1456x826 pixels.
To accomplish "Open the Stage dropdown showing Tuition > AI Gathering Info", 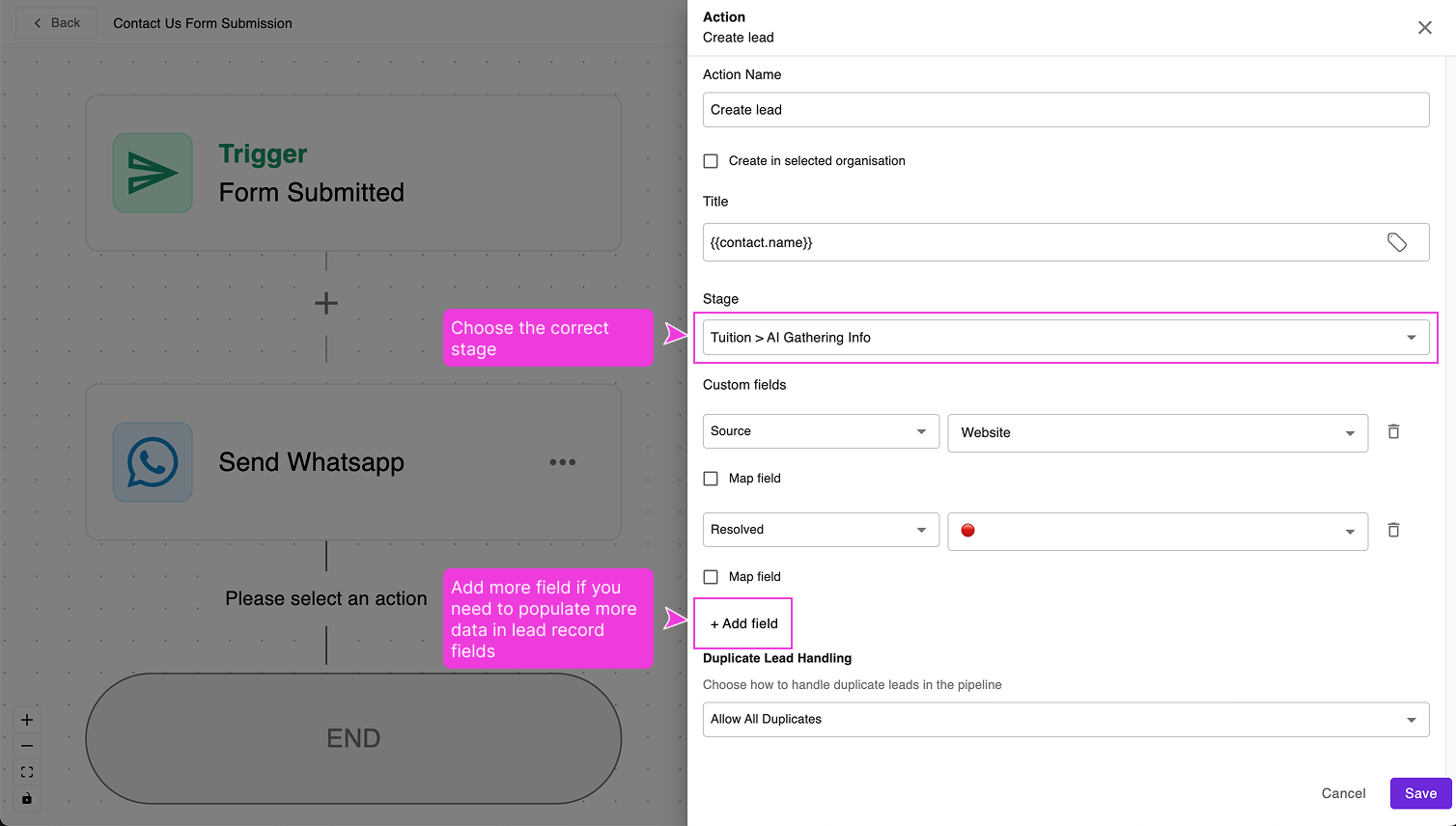I will [x=1065, y=337].
